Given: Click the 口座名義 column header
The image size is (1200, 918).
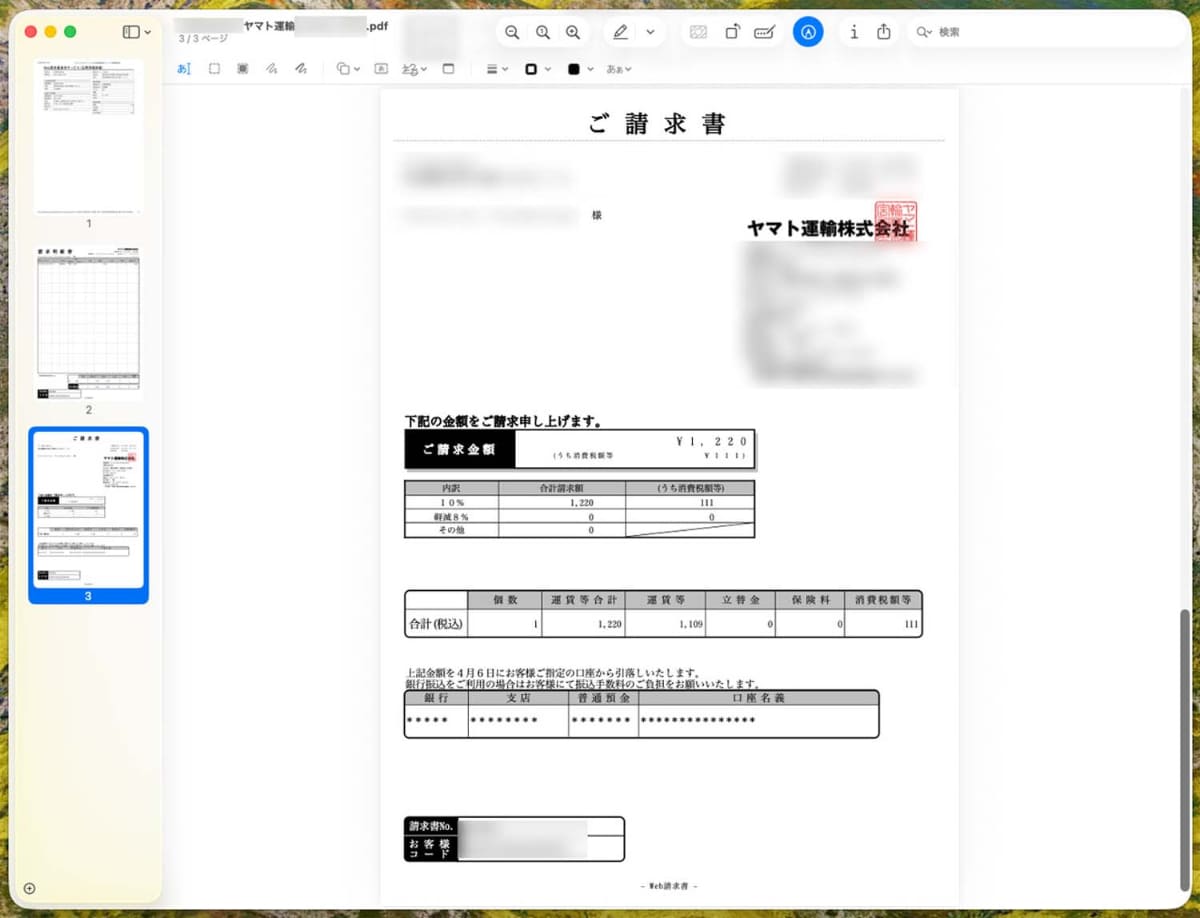Looking at the screenshot, I should pyautogui.click(x=758, y=698).
